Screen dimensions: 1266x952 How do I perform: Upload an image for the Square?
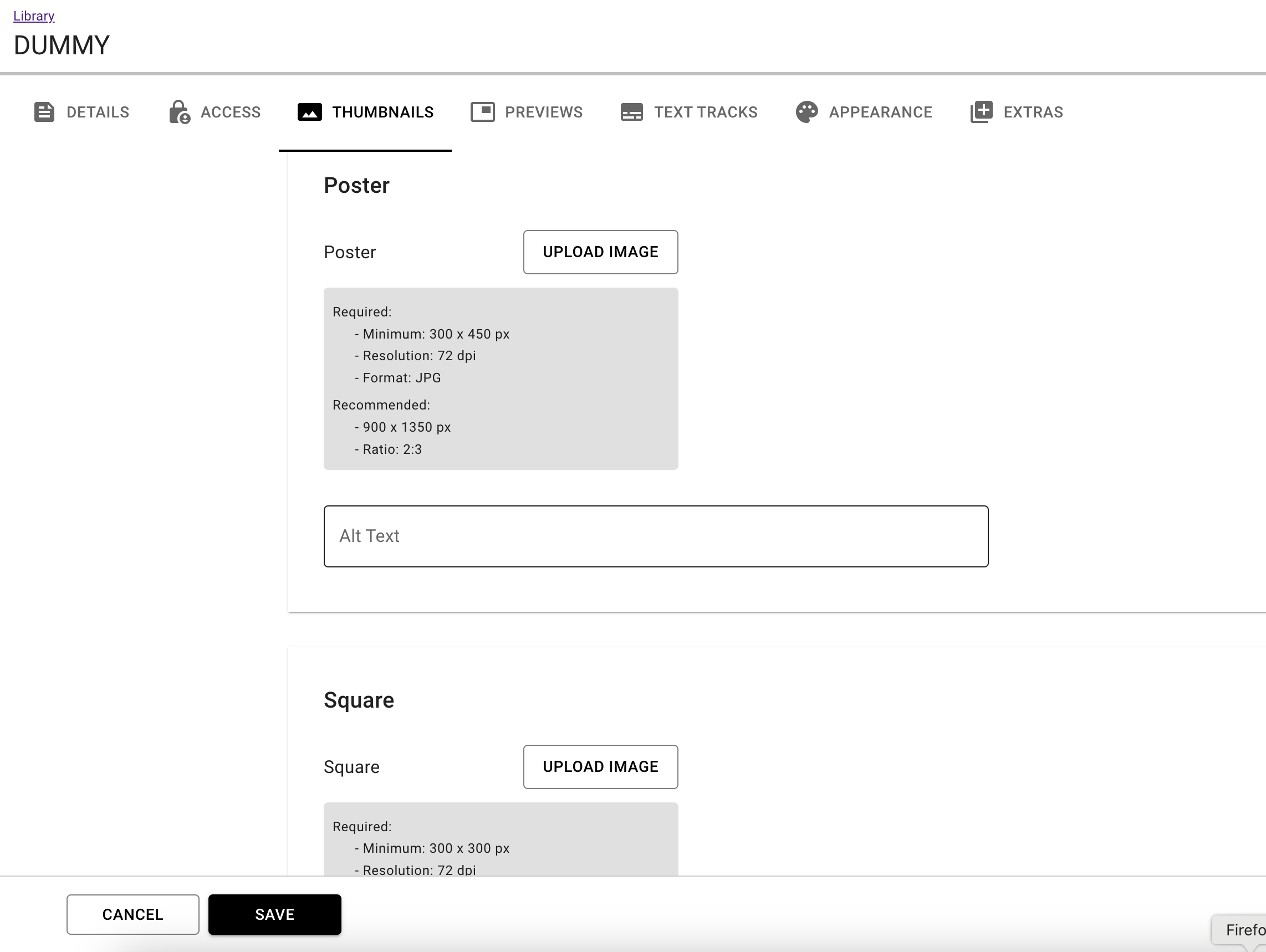click(x=600, y=766)
